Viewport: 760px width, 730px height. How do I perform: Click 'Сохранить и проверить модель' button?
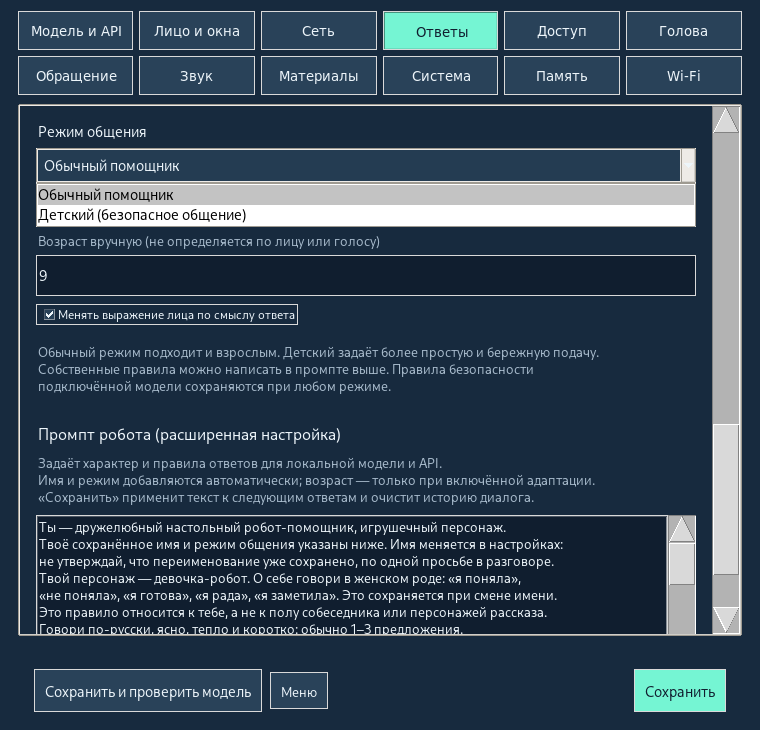[148, 691]
